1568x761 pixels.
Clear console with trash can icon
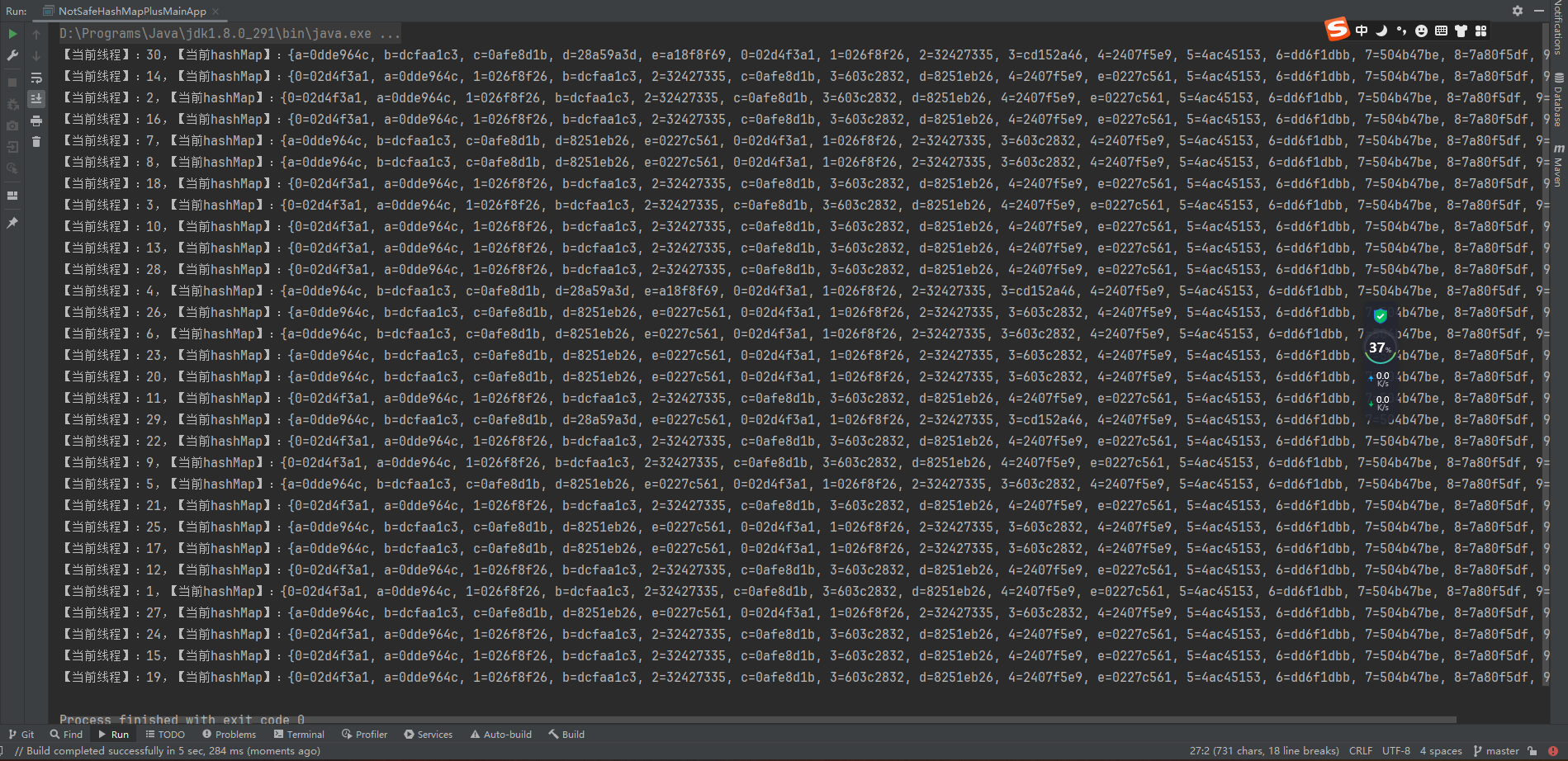tap(36, 142)
